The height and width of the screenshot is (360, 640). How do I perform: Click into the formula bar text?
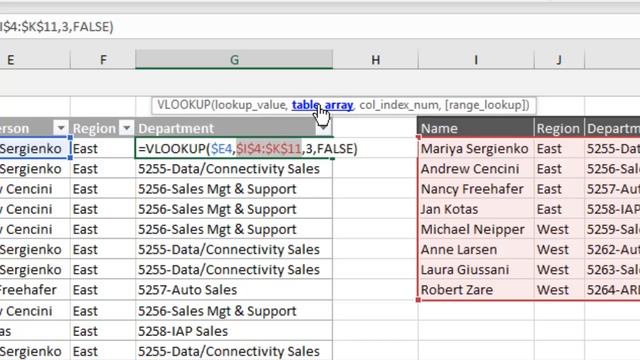click(57, 27)
